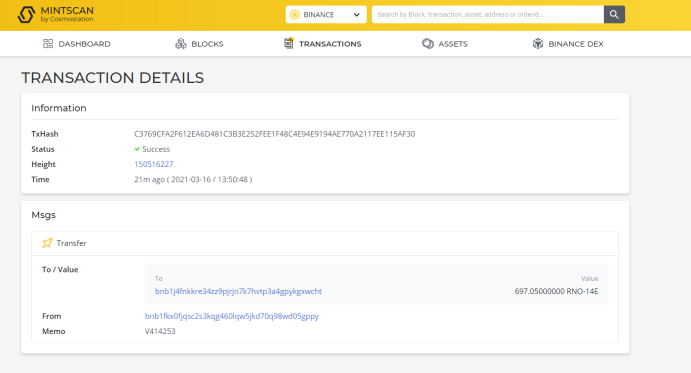The height and width of the screenshot is (373, 691).
Task: Click the Transactions document icon
Action: coord(289,43)
